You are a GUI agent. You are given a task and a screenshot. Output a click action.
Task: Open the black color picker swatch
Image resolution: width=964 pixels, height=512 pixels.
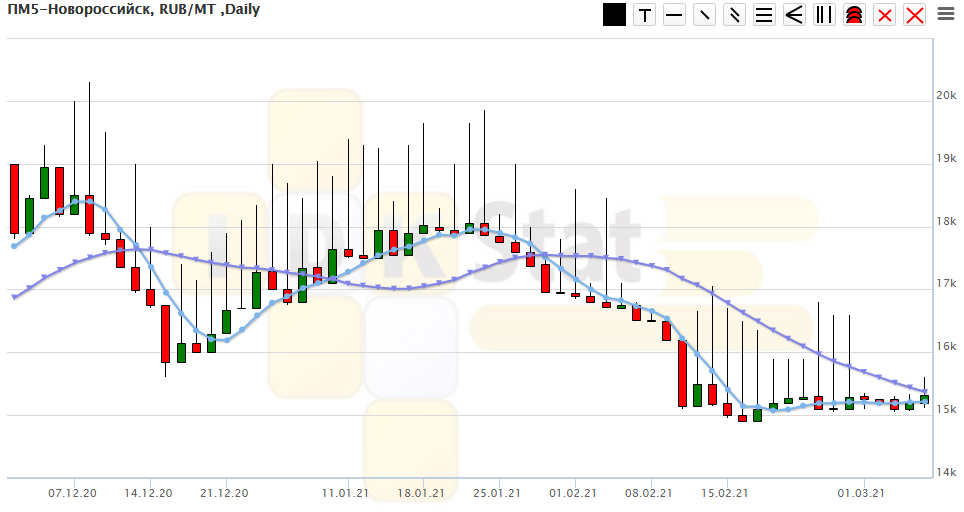(615, 15)
